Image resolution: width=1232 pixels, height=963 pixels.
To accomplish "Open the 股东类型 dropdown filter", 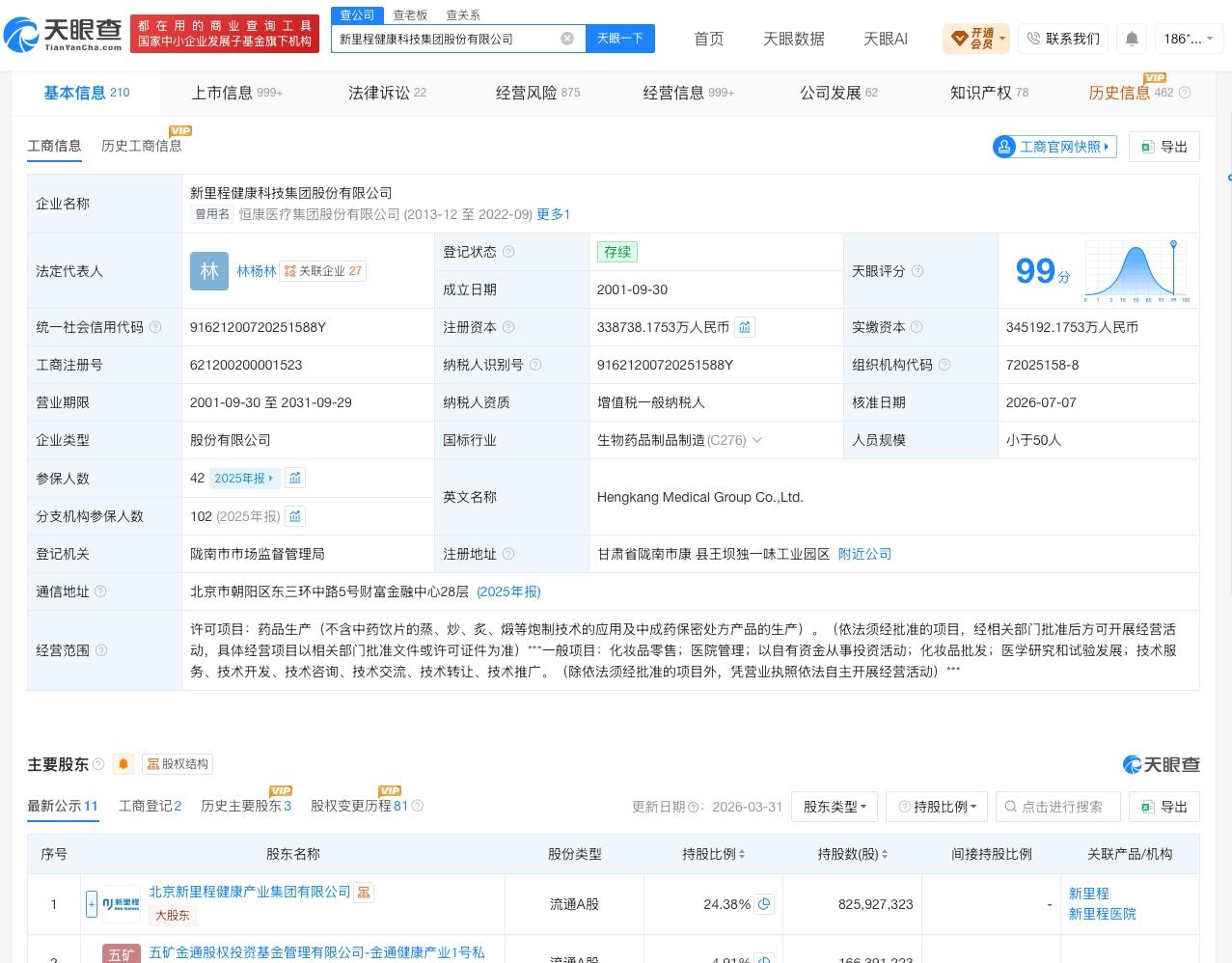I will pyautogui.click(x=835, y=807).
